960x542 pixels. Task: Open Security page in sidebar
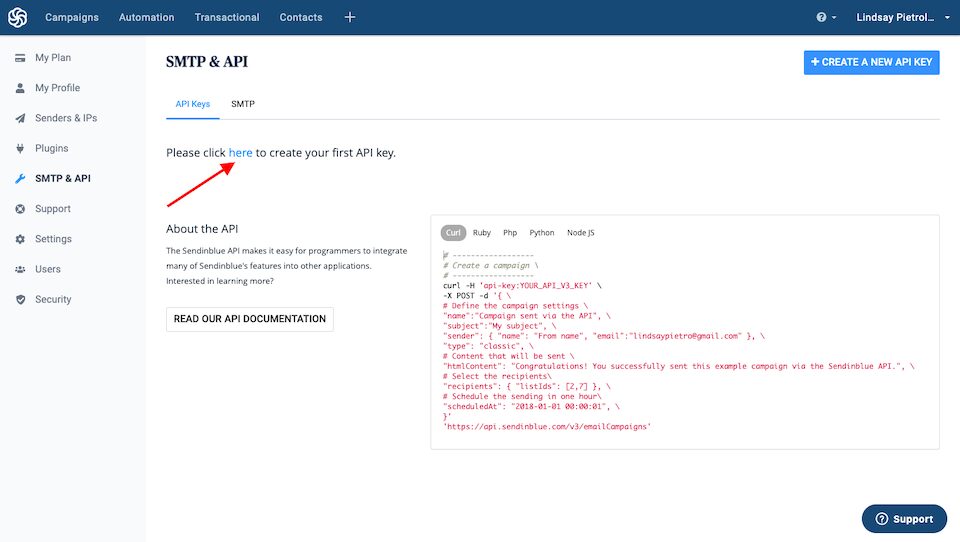coord(53,299)
